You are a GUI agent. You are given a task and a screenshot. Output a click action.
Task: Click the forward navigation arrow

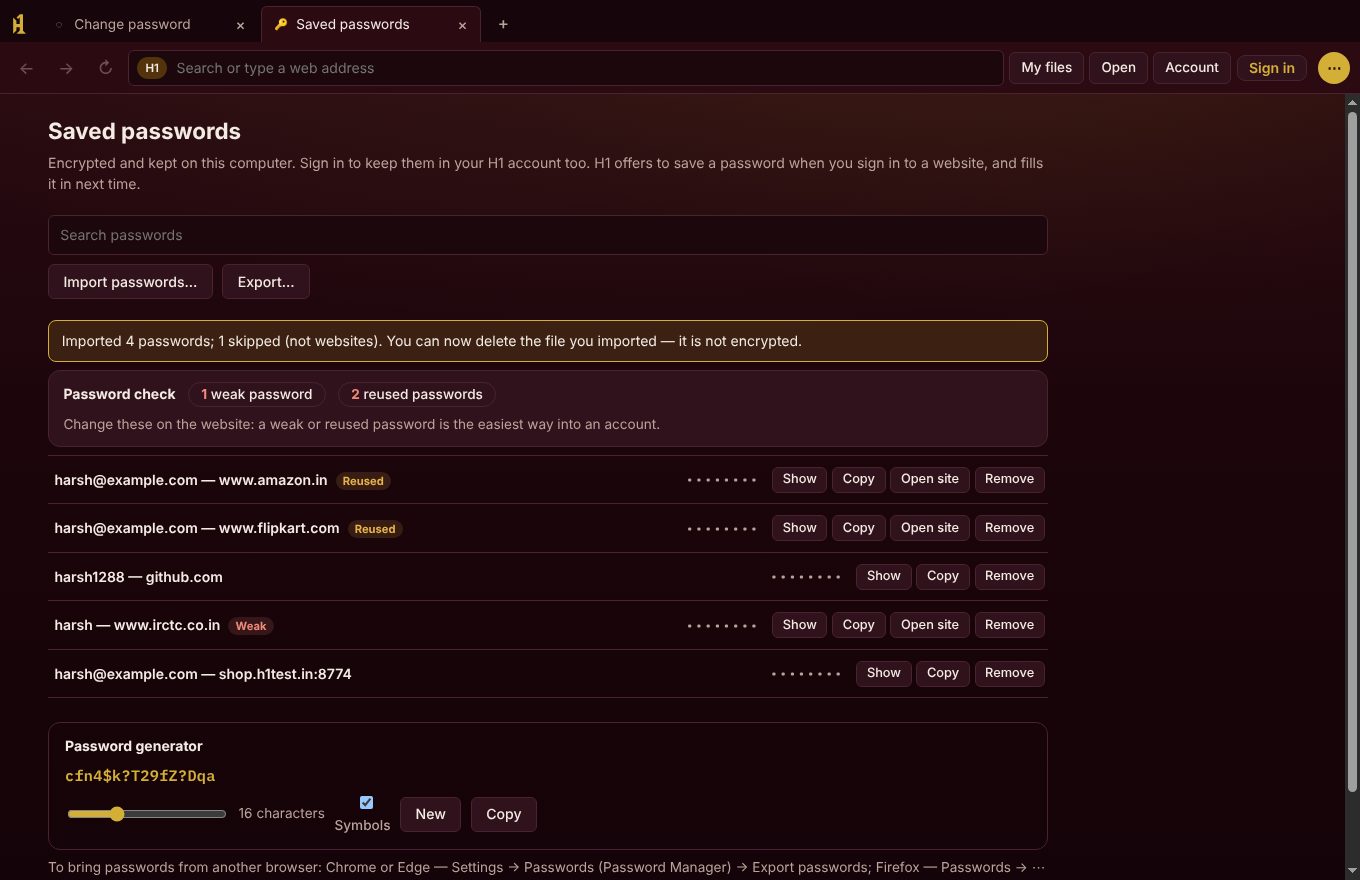pyautogui.click(x=66, y=68)
